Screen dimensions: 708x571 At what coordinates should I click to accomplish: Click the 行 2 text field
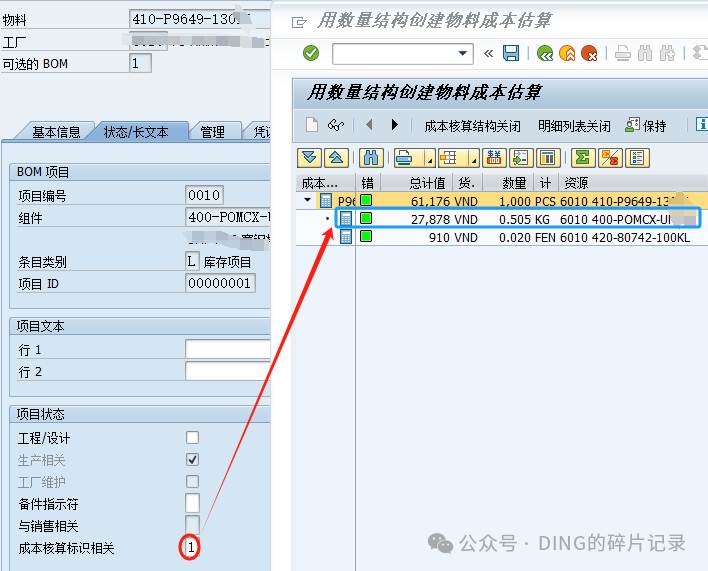[x=228, y=371]
